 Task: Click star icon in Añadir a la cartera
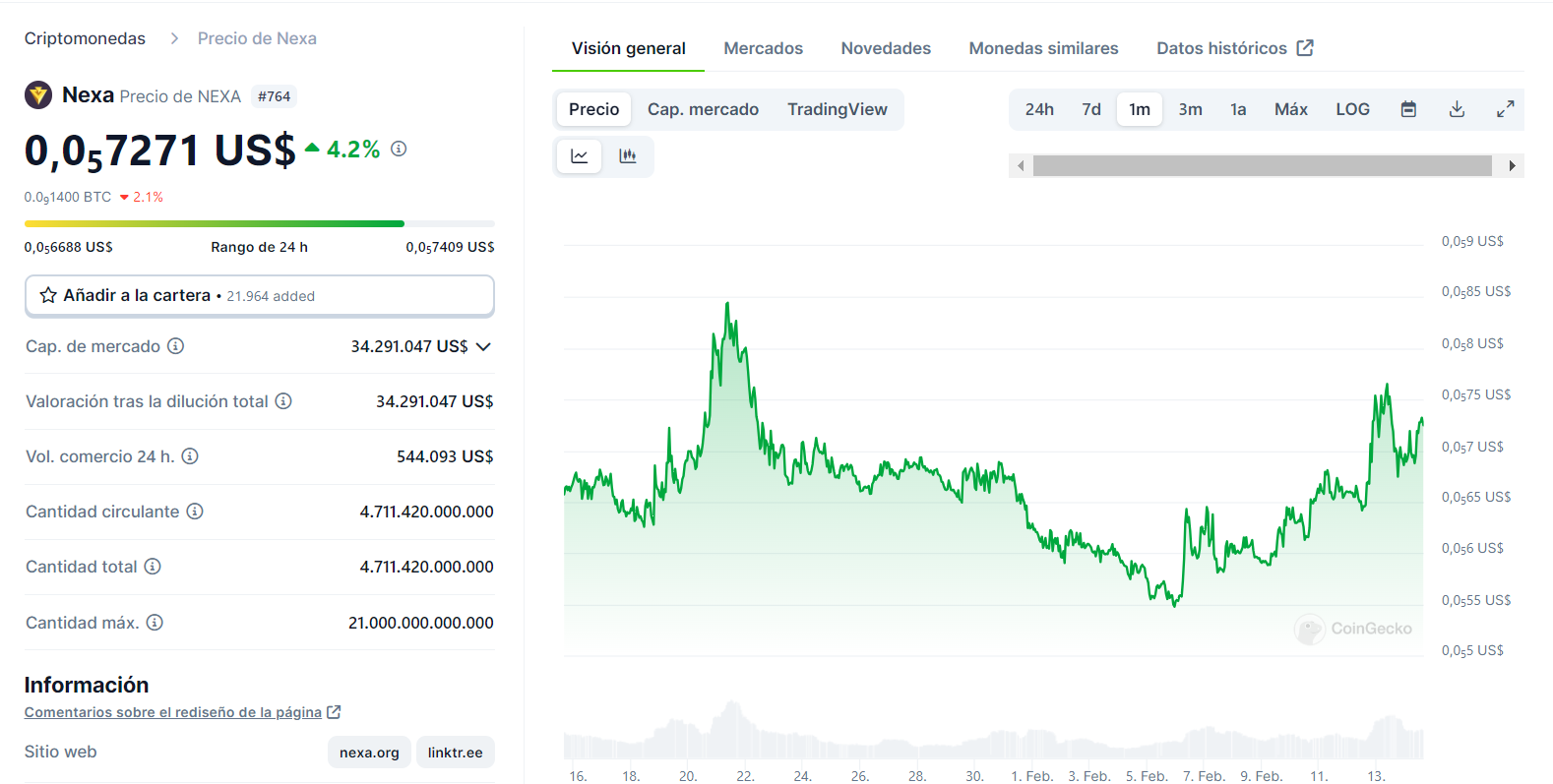(x=48, y=295)
